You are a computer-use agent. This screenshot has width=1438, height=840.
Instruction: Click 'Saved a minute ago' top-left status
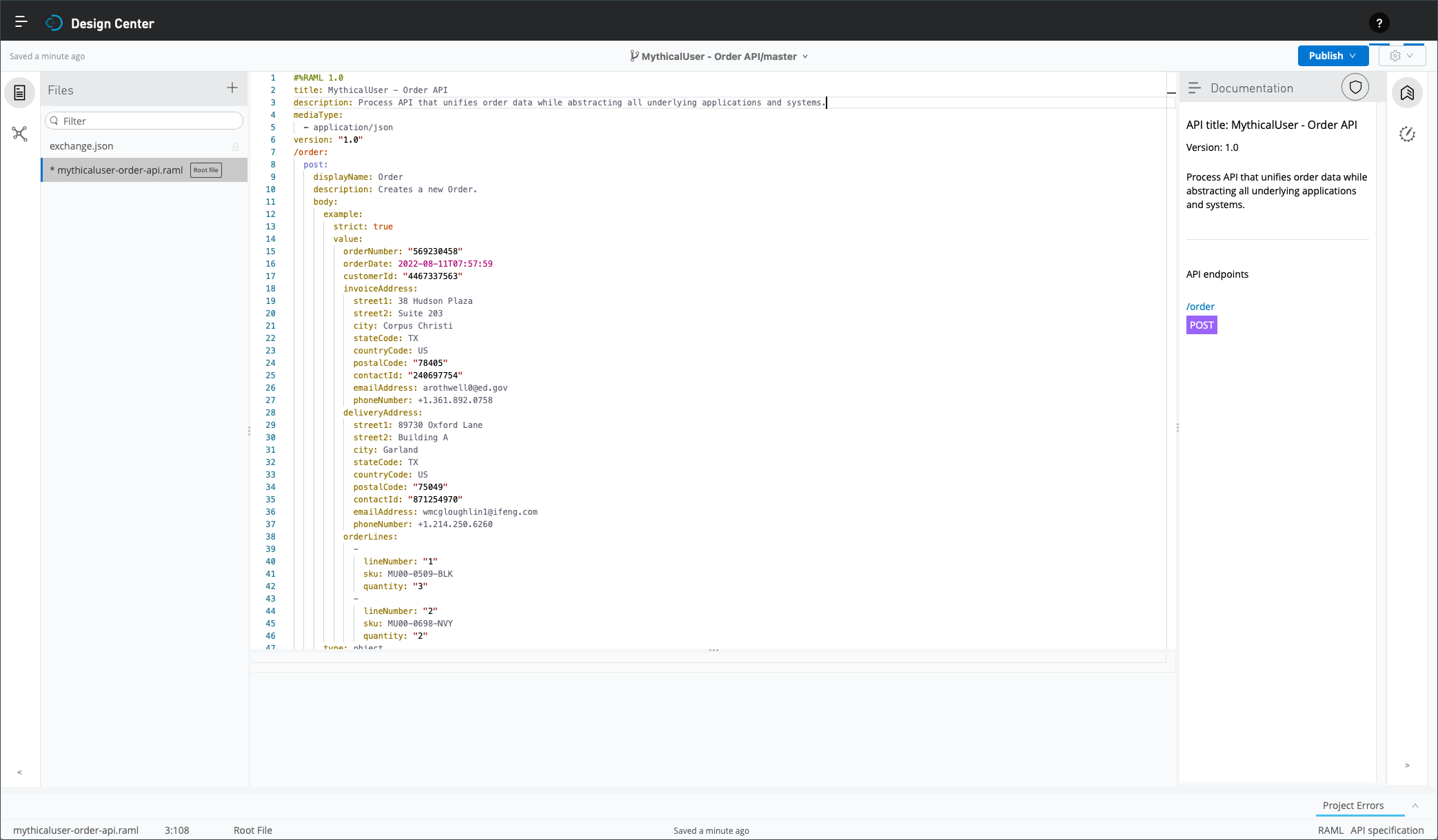click(47, 57)
